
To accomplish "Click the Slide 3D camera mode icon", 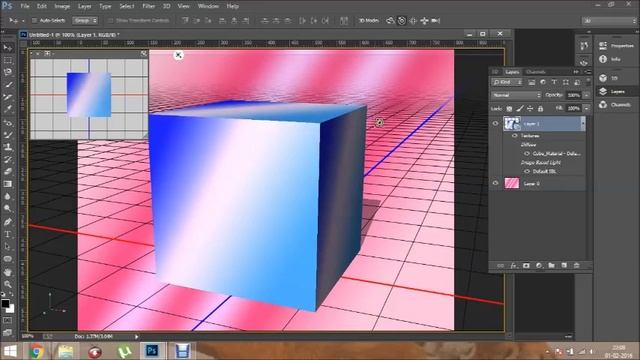I will point(424,20).
